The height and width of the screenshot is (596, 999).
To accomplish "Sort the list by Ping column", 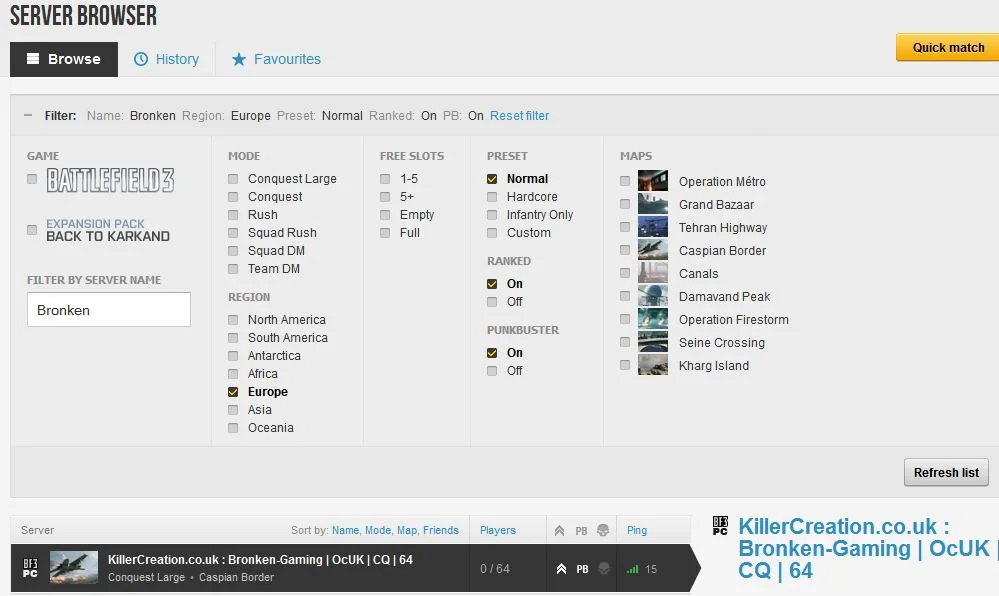I will click(636, 530).
